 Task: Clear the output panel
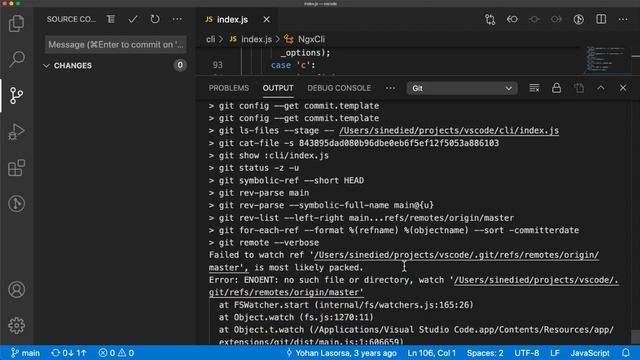[534, 88]
